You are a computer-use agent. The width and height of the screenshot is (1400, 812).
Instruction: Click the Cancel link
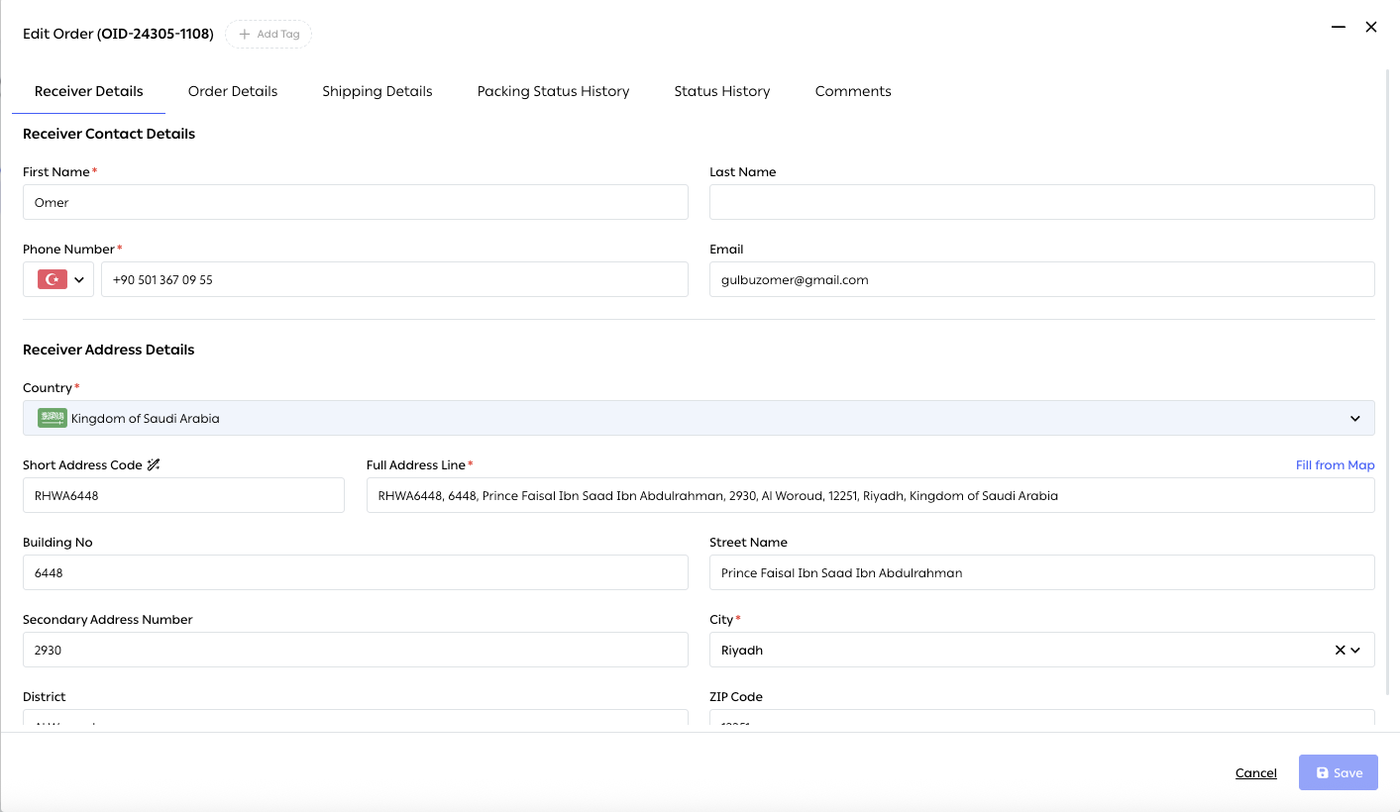tap(1256, 773)
